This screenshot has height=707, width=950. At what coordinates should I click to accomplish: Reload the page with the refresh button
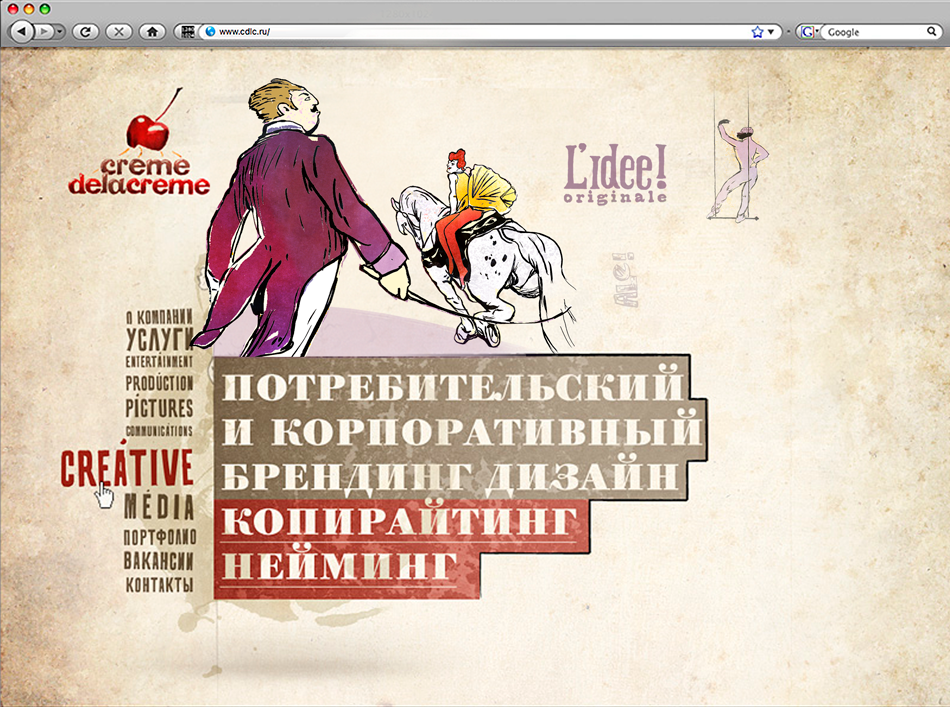(85, 32)
